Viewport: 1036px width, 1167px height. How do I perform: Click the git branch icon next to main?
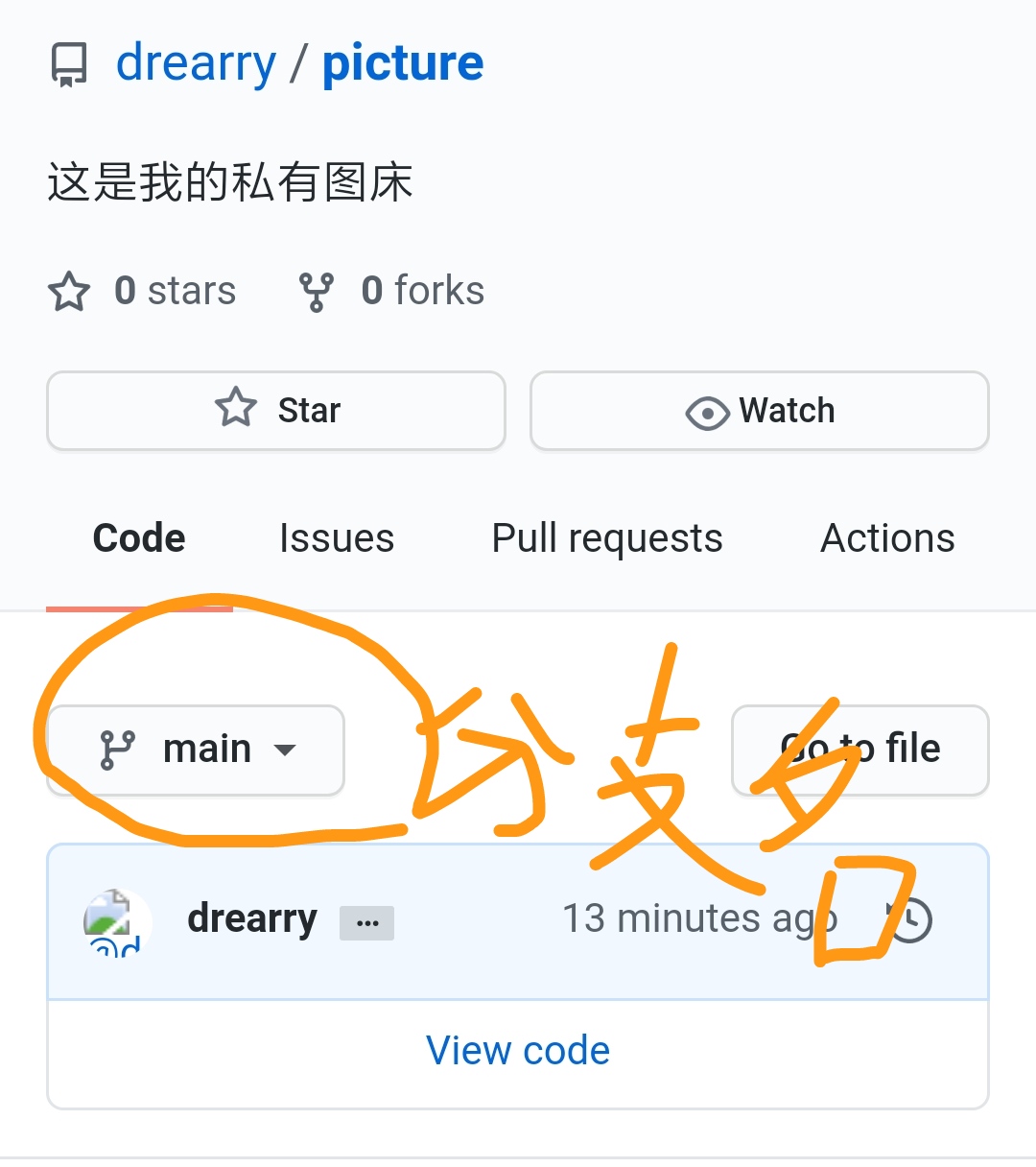coord(118,750)
